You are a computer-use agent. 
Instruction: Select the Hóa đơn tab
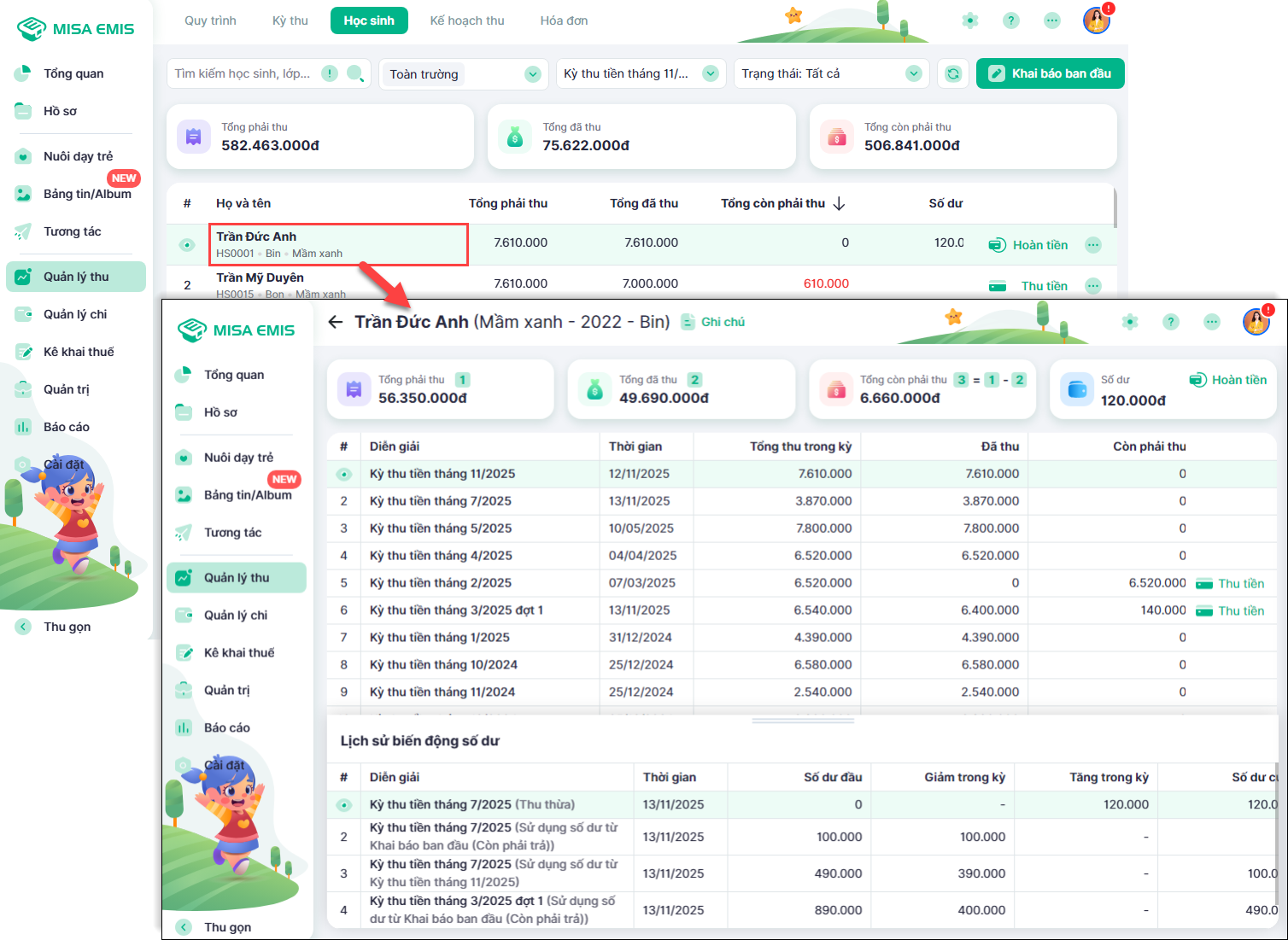[x=564, y=20]
